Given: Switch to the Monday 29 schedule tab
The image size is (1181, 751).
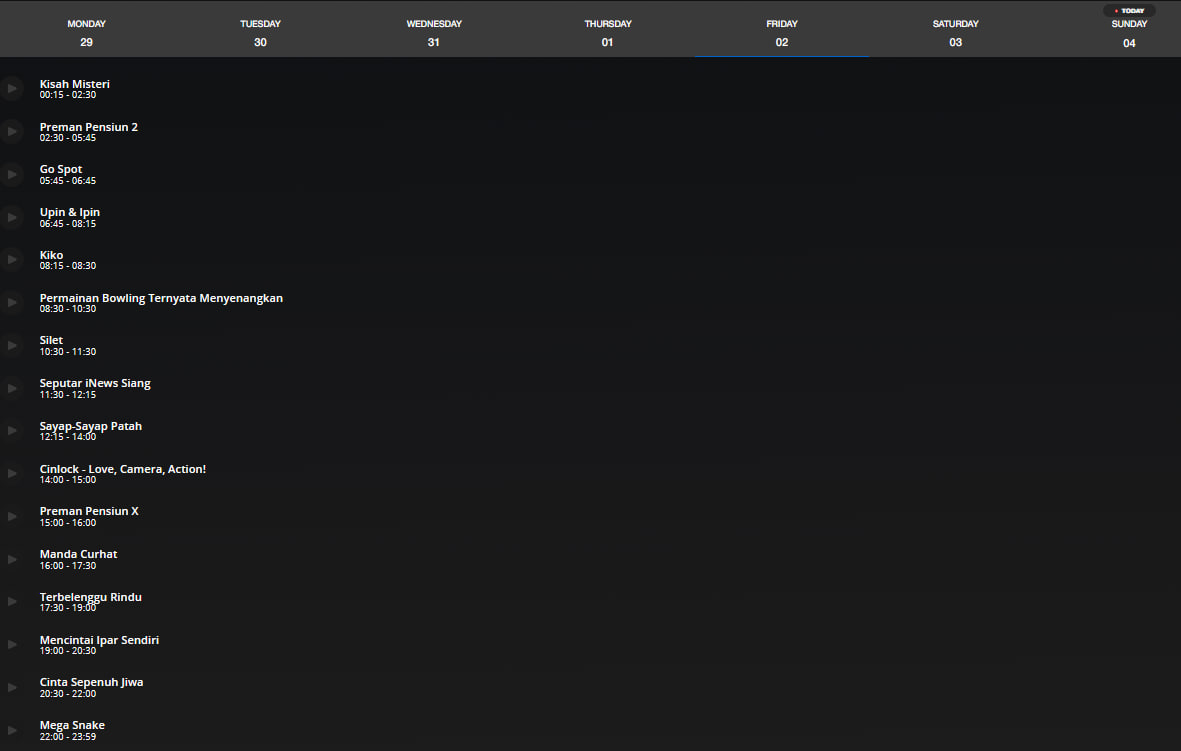Looking at the screenshot, I should (87, 33).
